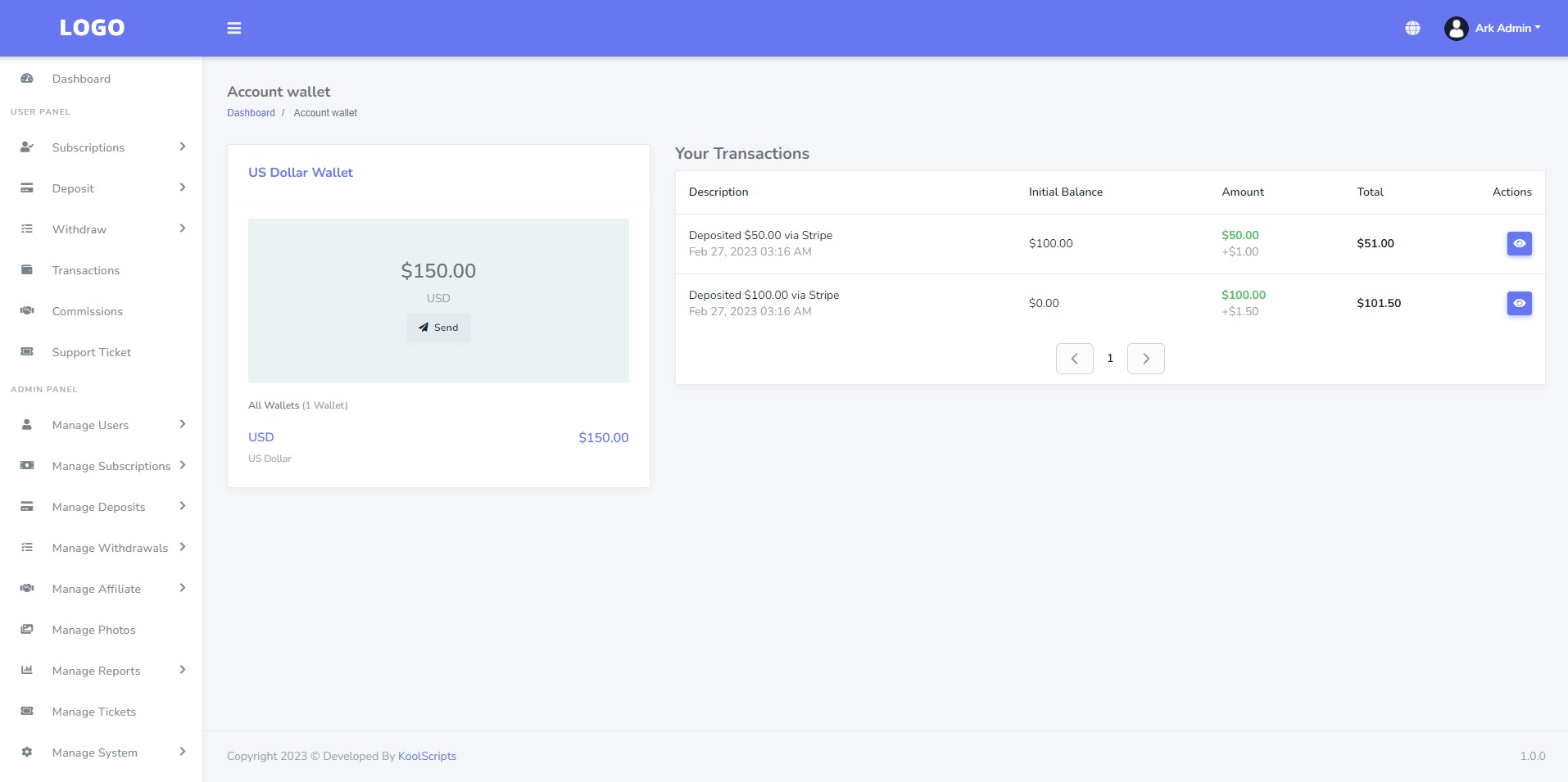Screen dimensions: 1568x782
Task: Click the user avatar icon in header
Action: [x=1455, y=27]
